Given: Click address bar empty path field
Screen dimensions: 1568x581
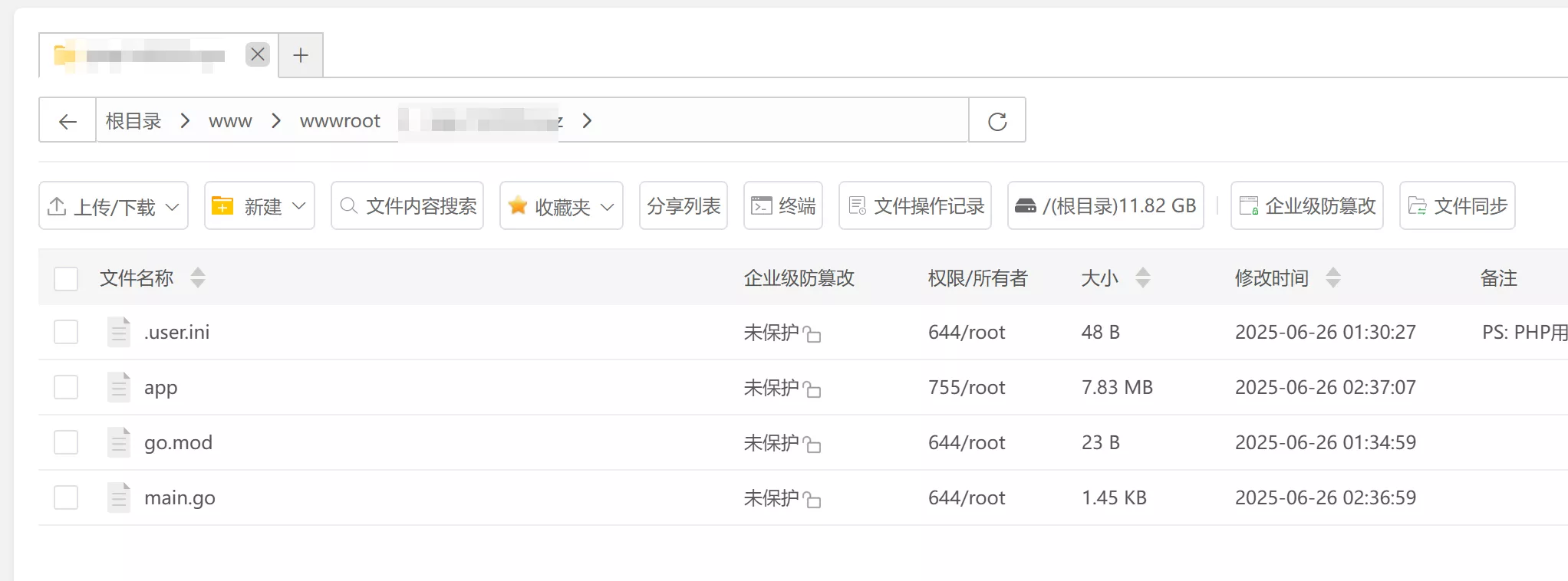Looking at the screenshot, I should click(x=782, y=120).
